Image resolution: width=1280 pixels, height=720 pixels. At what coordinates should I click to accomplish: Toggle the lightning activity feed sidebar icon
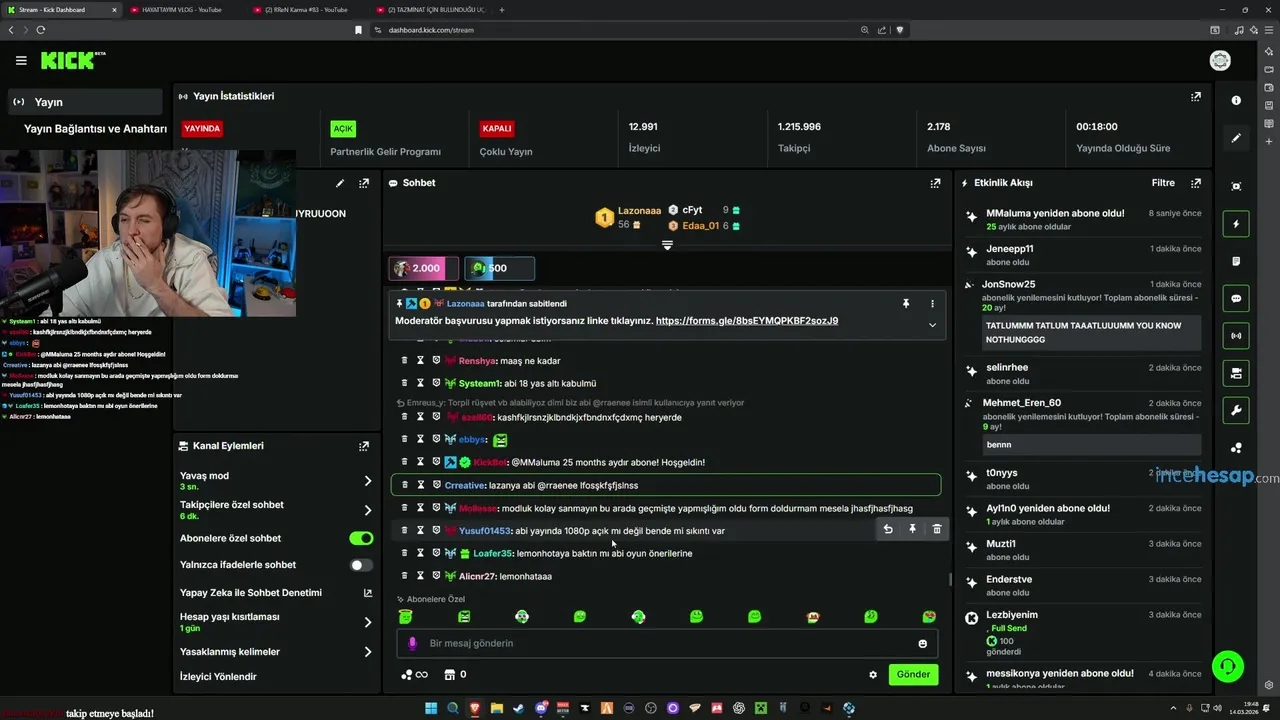1236,224
